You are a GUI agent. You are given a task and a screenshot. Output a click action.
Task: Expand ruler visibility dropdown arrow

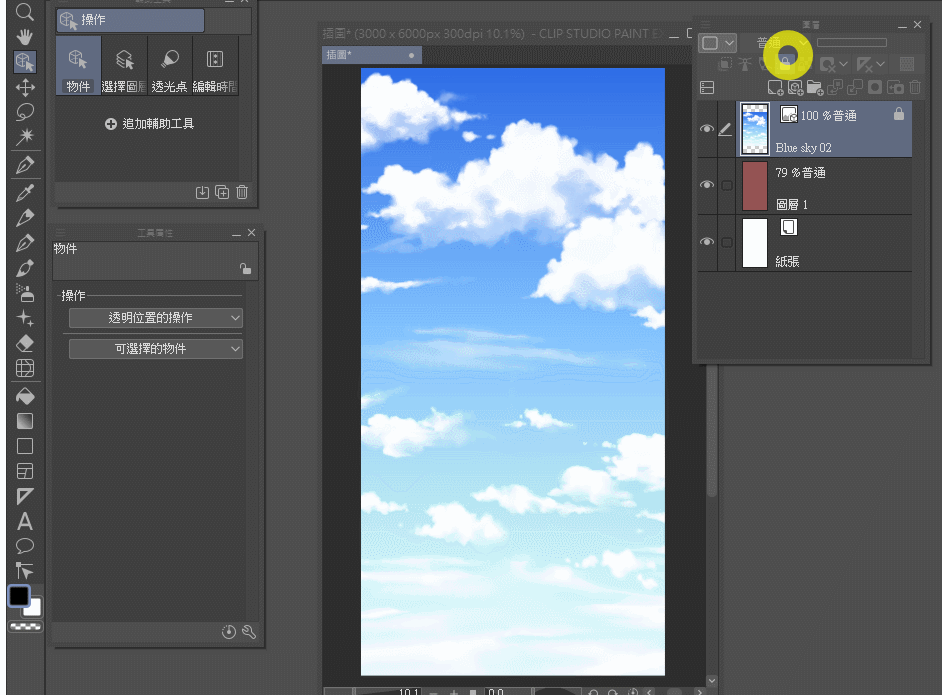tap(880, 64)
